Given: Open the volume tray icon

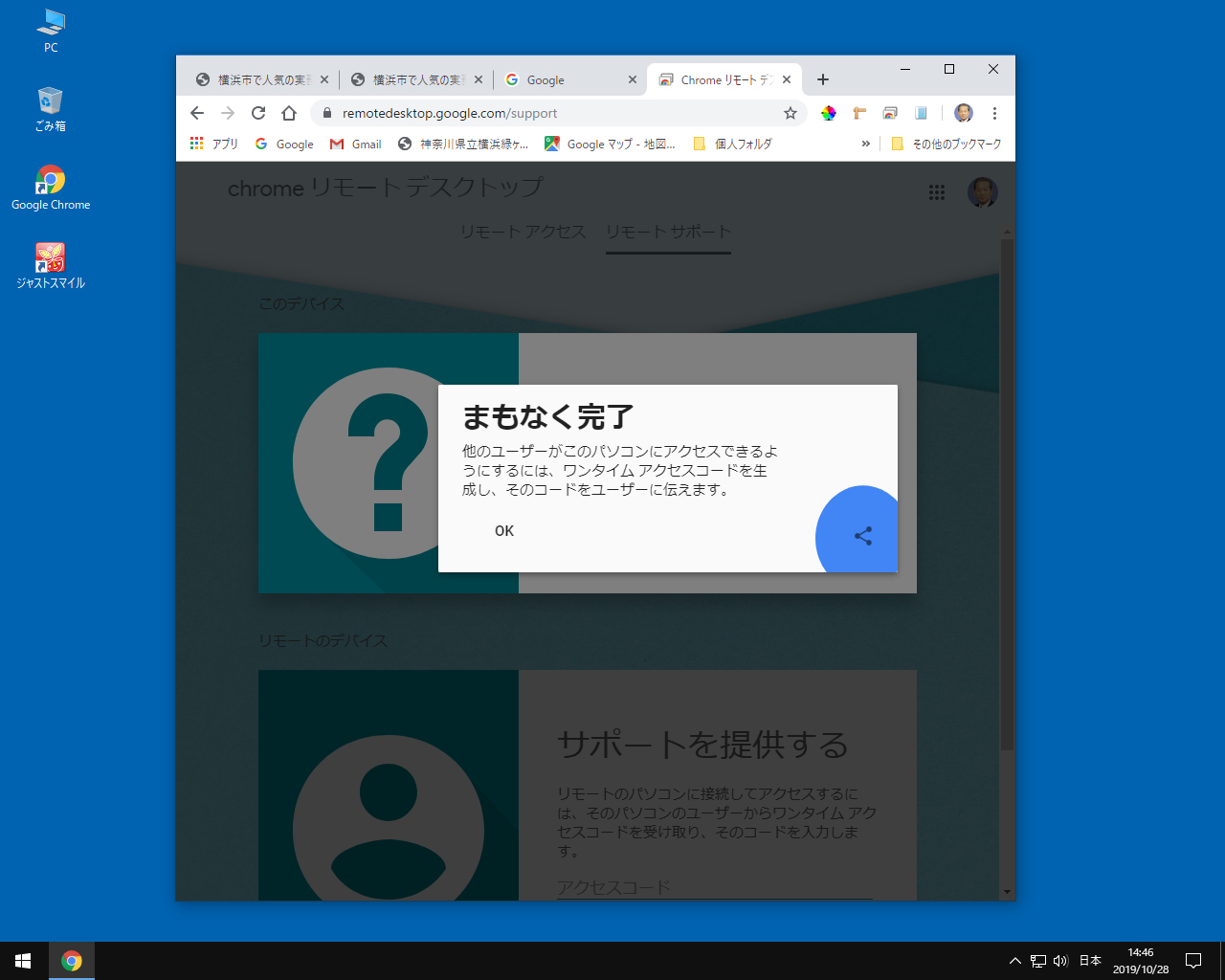Looking at the screenshot, I should [1060, 961].
